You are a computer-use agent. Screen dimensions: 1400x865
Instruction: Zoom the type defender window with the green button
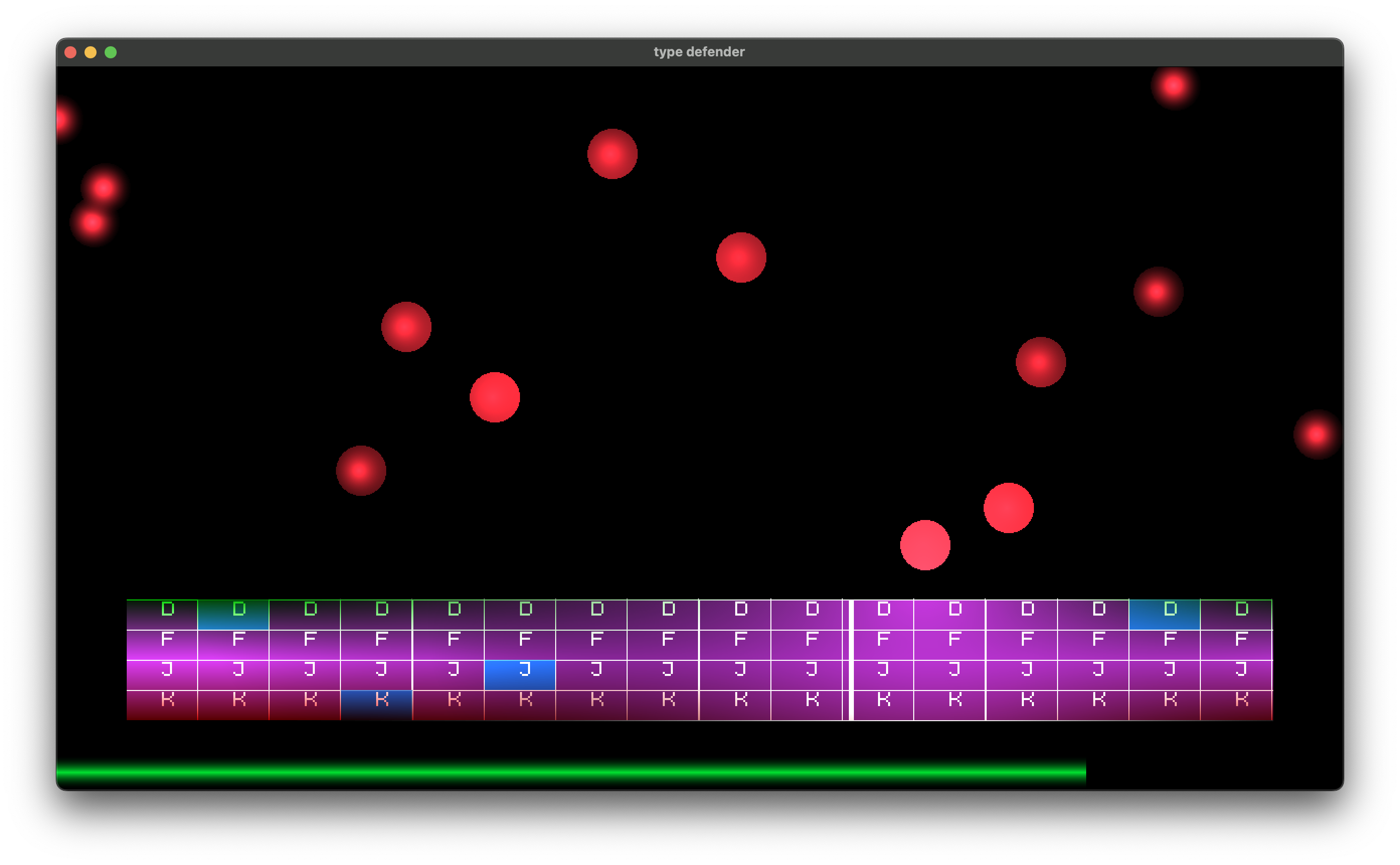[x=111, y=52]
